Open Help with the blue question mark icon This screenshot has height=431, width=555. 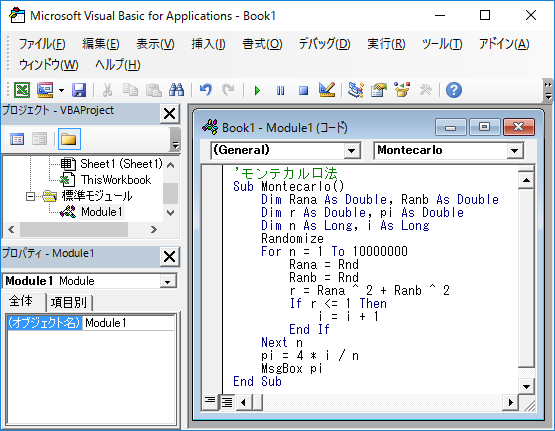(454, 90)
